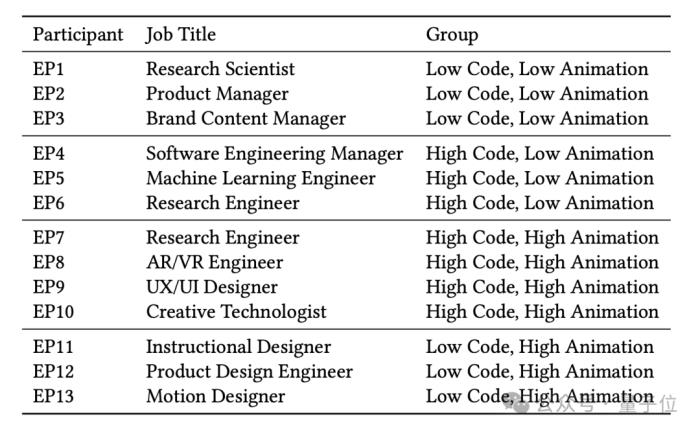Select EP11's Low Code, High Animation group
Image resolution: width=700 pixels, height=432 pixels.
[x=539, y=347]
